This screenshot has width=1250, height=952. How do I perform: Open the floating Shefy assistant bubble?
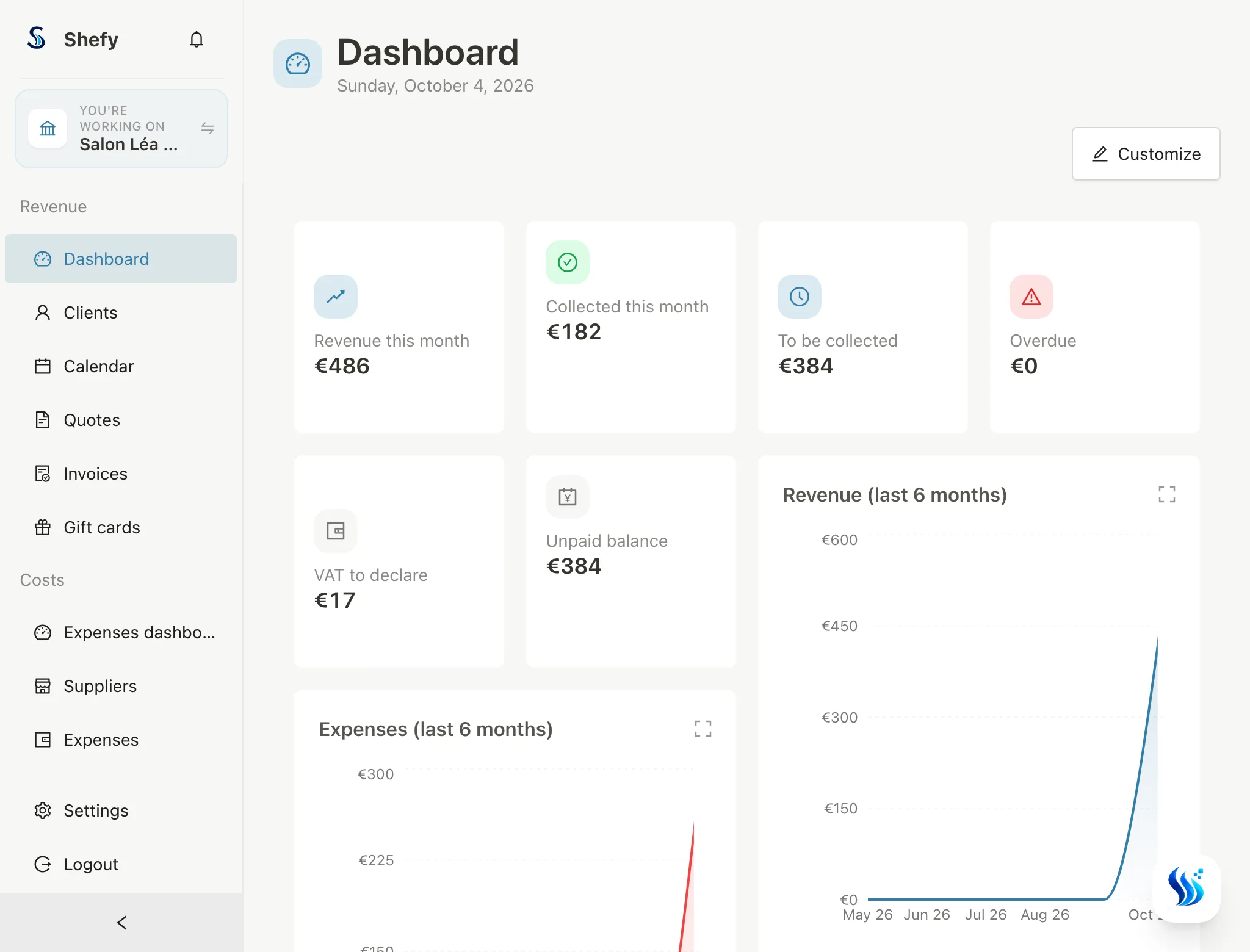(1187, 889)
